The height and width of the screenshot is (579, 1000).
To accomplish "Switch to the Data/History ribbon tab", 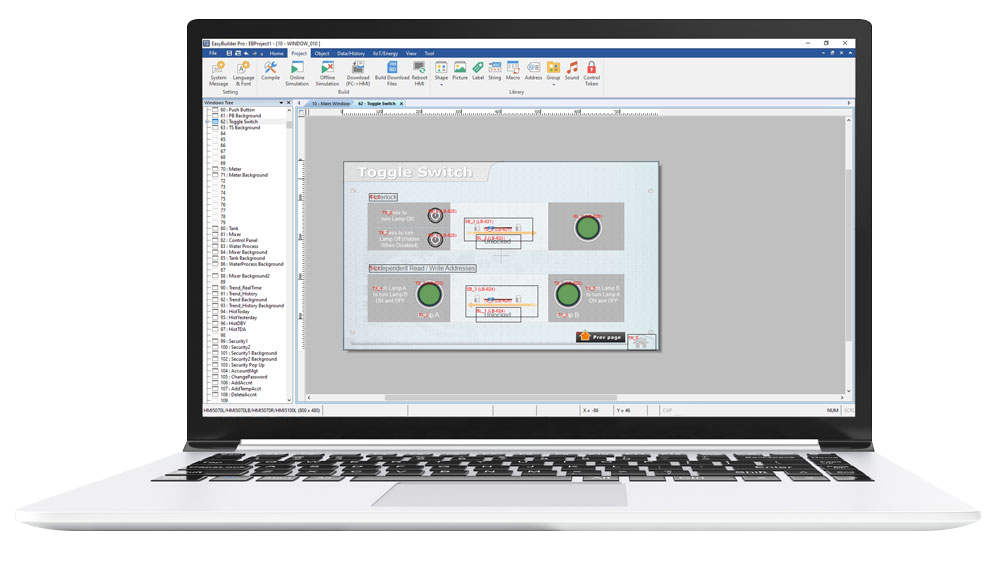I will pyautogui.click(x=351, y=54).
